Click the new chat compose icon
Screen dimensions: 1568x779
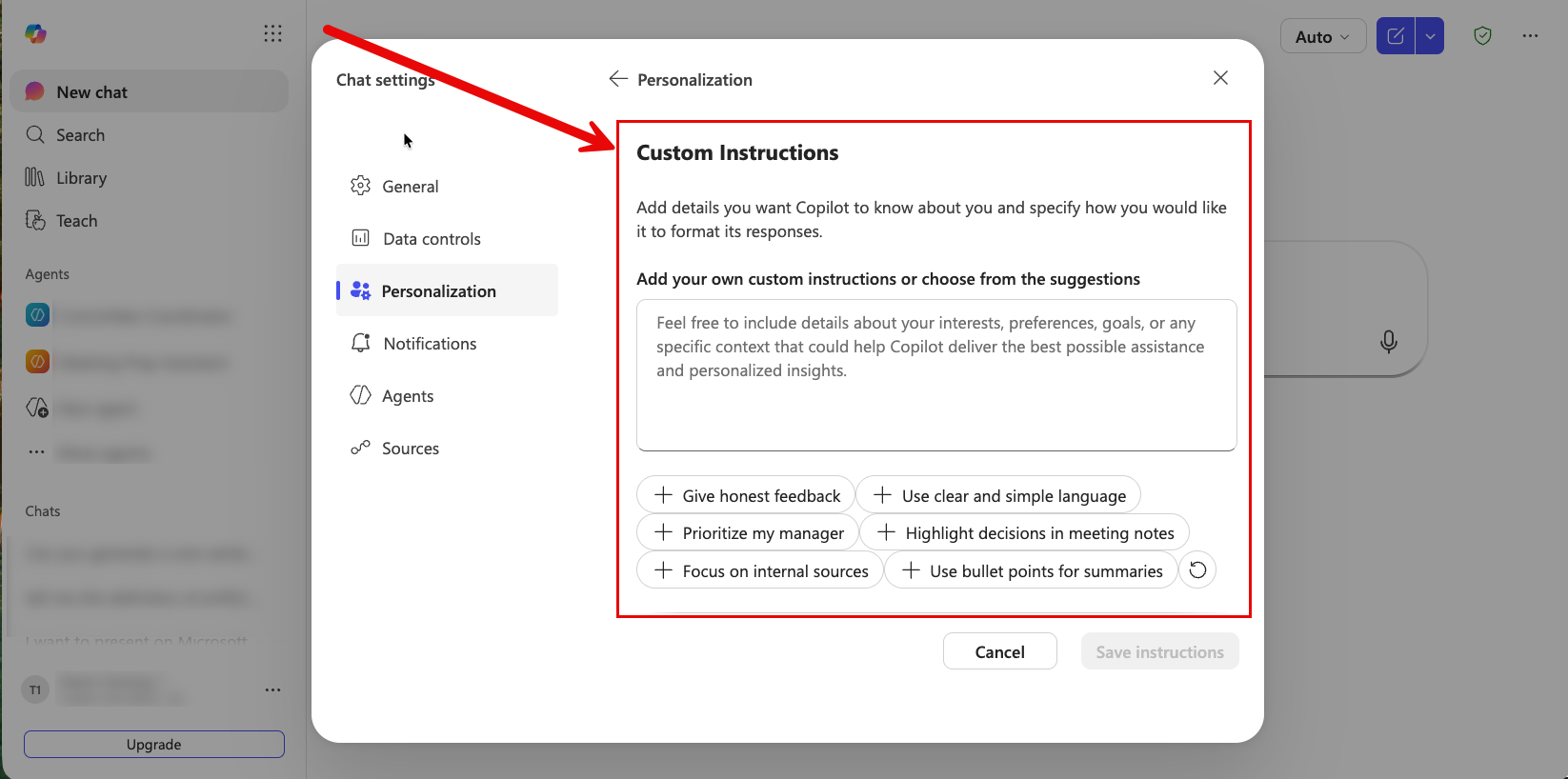pyautogui.click(x=1396, y=36)
